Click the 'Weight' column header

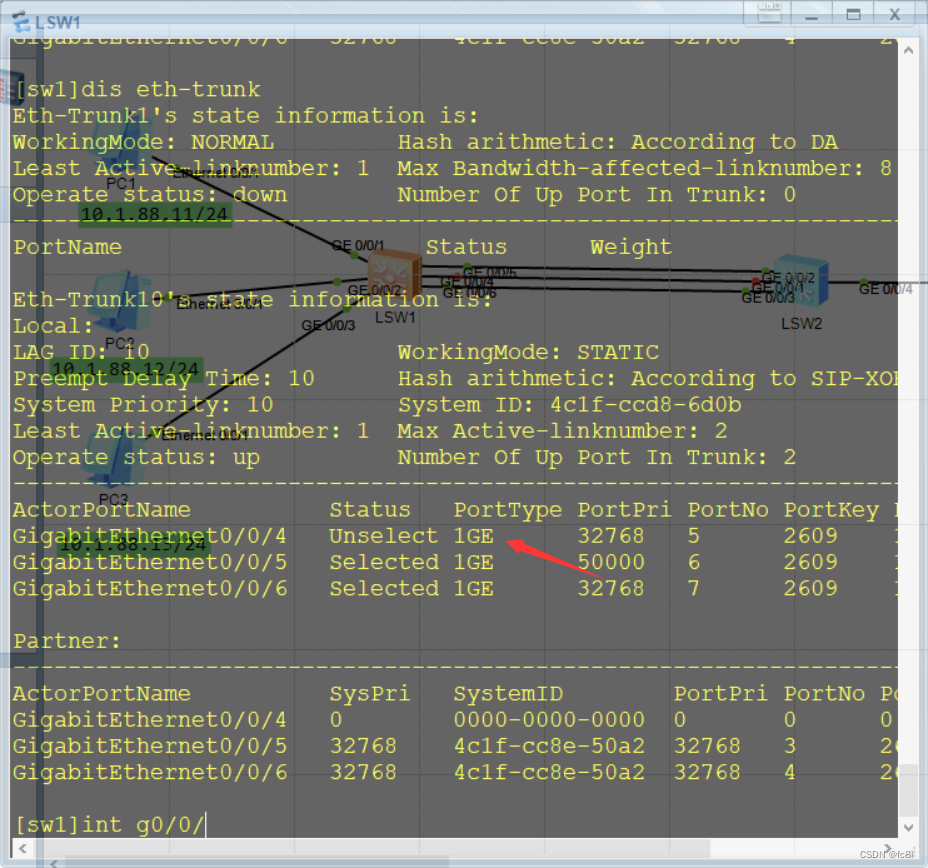[x=631, y=247]
